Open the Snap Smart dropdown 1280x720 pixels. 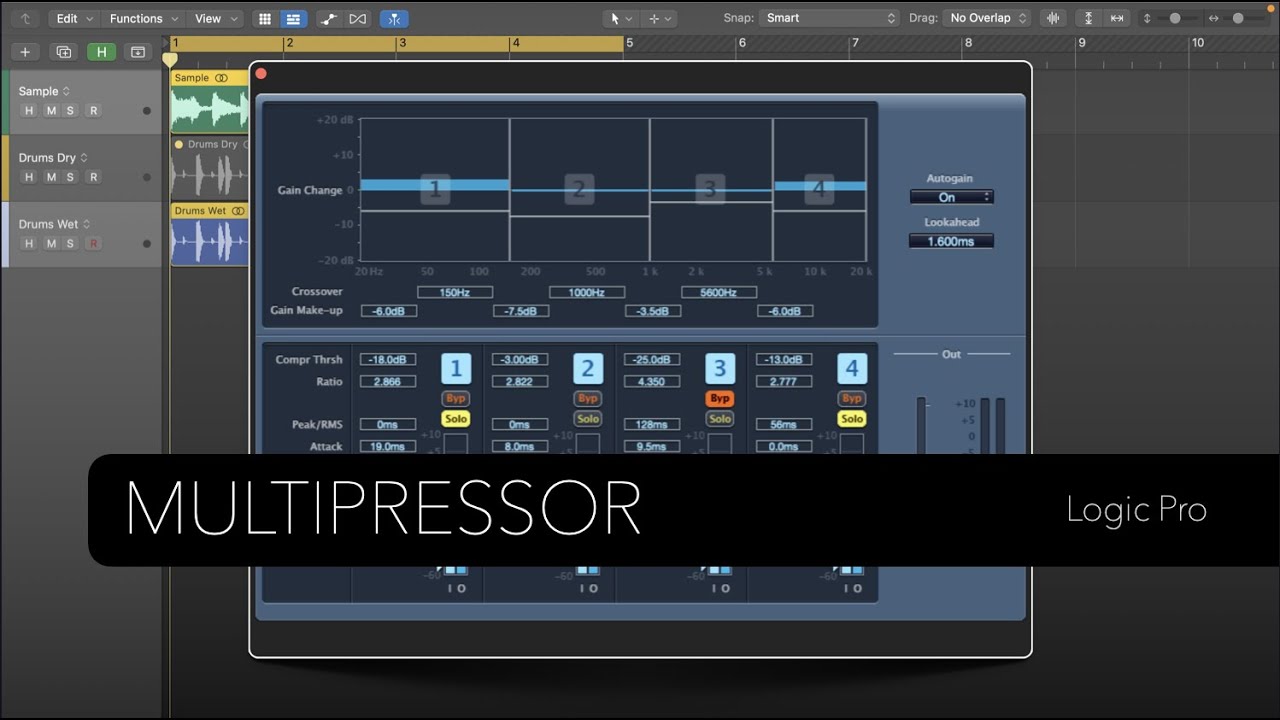coord(830,18)
